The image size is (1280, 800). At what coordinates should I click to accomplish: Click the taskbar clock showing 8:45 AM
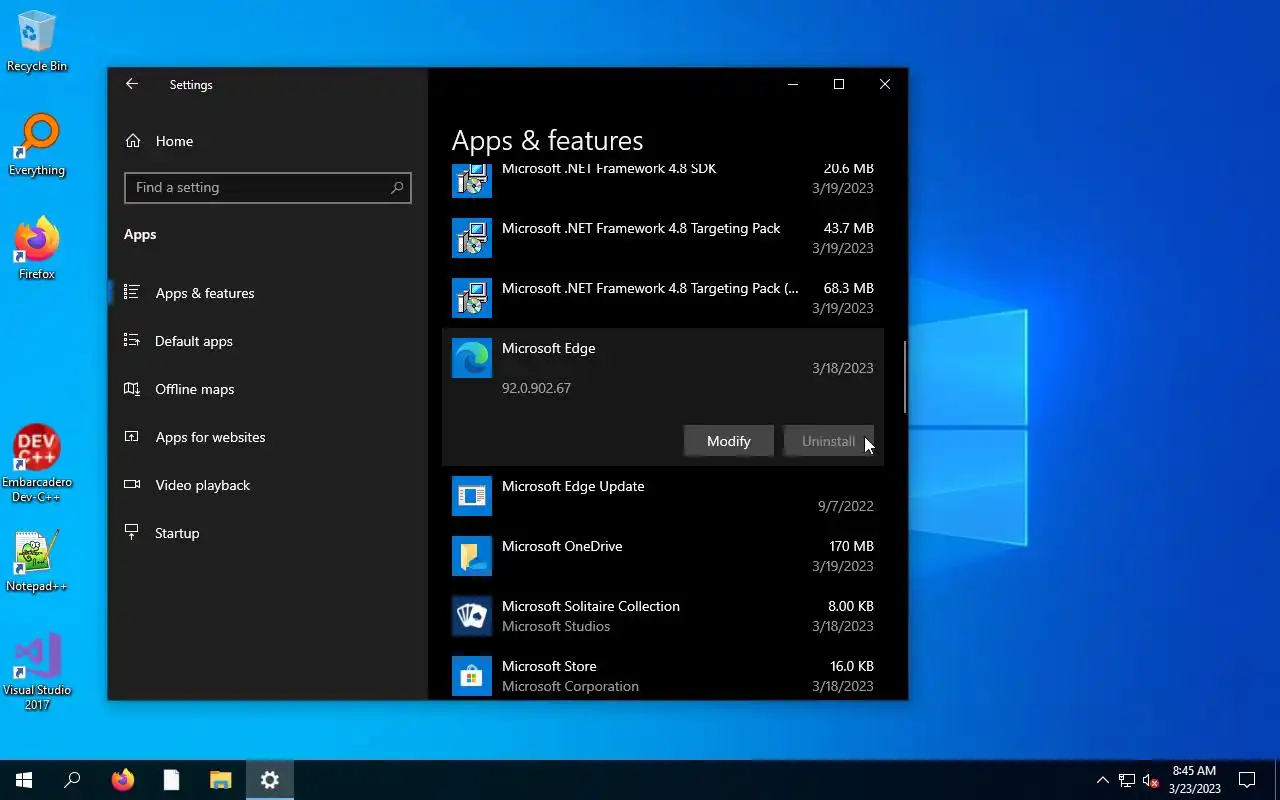point(1194,780)
